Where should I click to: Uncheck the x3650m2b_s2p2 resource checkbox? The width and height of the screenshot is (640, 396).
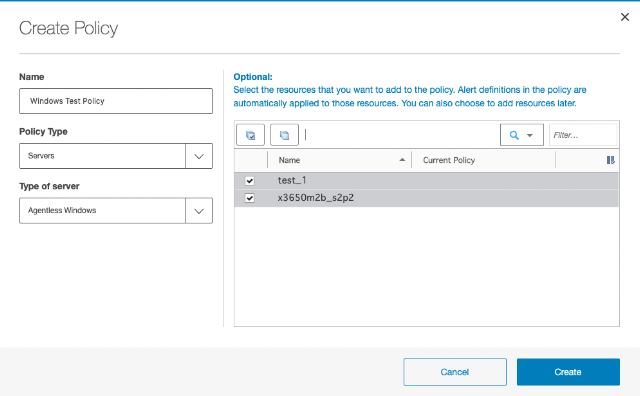[x=249, y=198]
